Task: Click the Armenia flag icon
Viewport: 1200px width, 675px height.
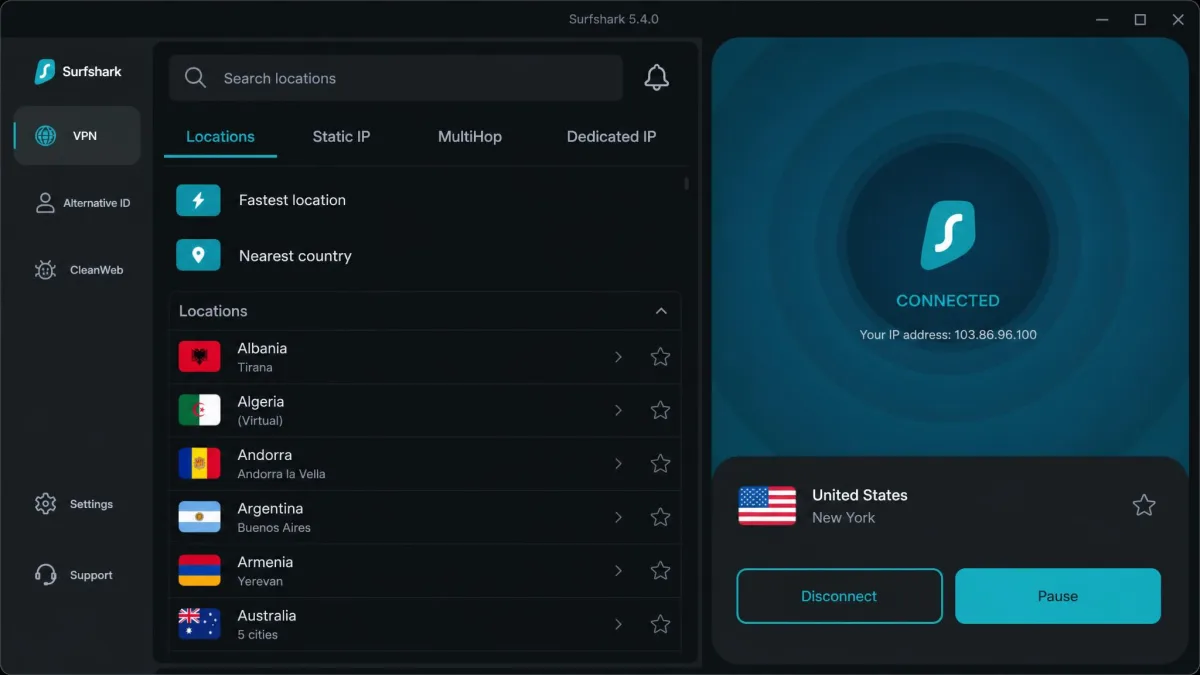Action: (x=199, y=571)
